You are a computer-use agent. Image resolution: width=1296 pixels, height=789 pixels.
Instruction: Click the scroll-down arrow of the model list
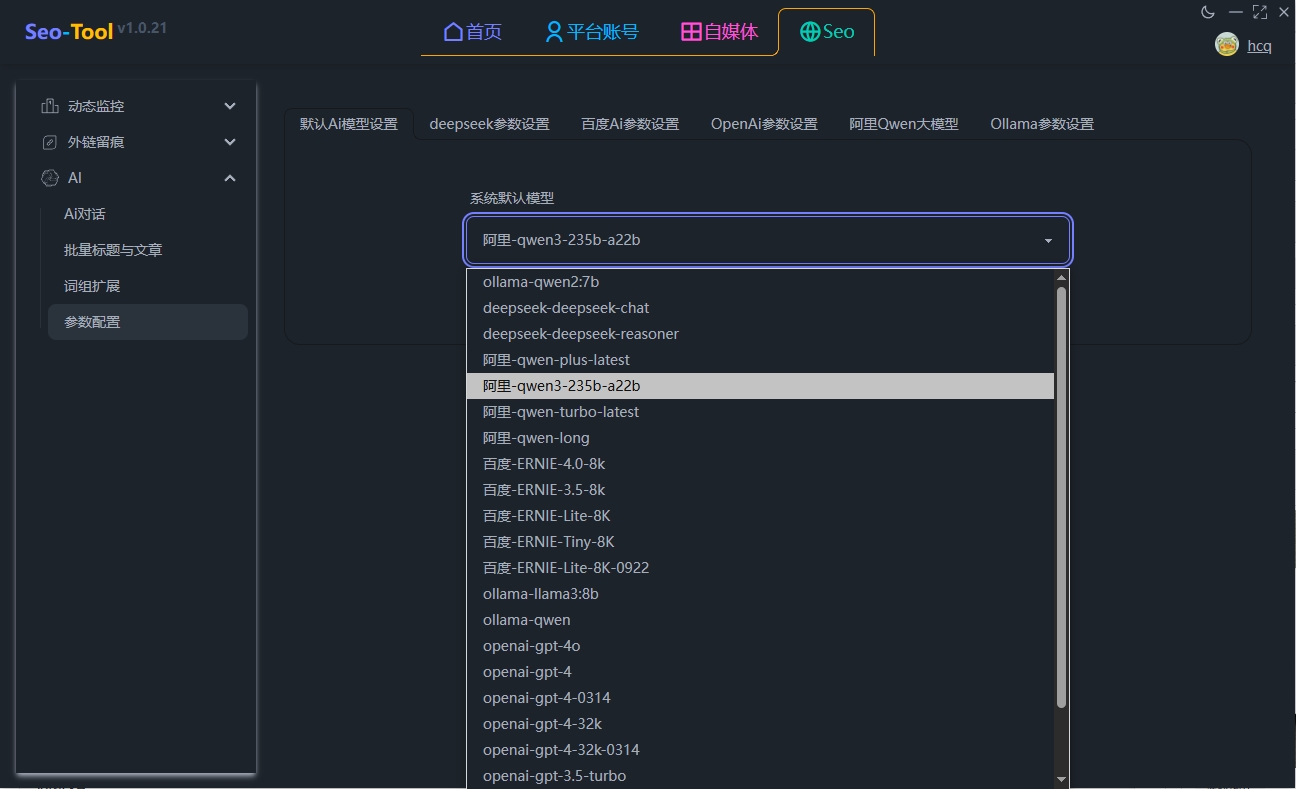point(1061,778)
